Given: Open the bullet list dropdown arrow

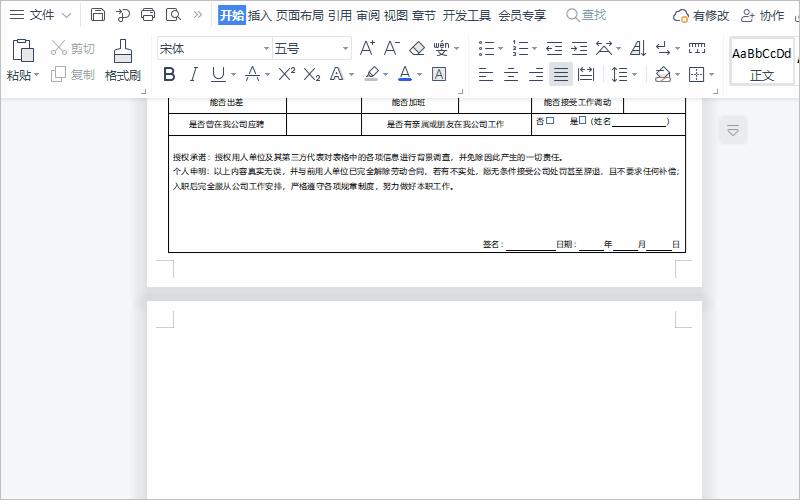Looking at the screenshot, I should pos(501,48).
